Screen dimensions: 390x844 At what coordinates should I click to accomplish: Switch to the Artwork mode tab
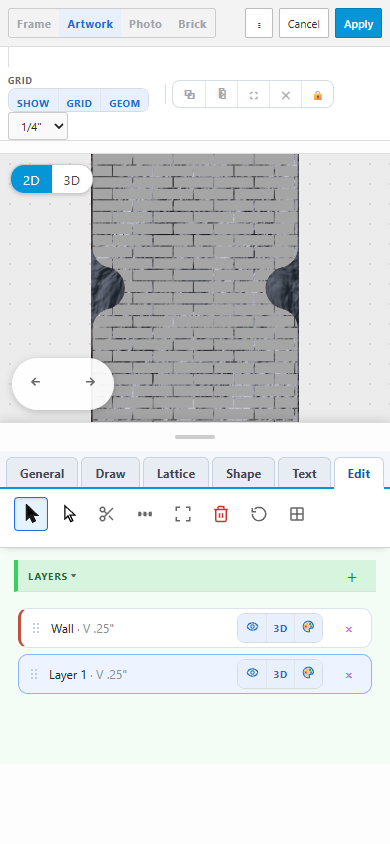point(90,24)
